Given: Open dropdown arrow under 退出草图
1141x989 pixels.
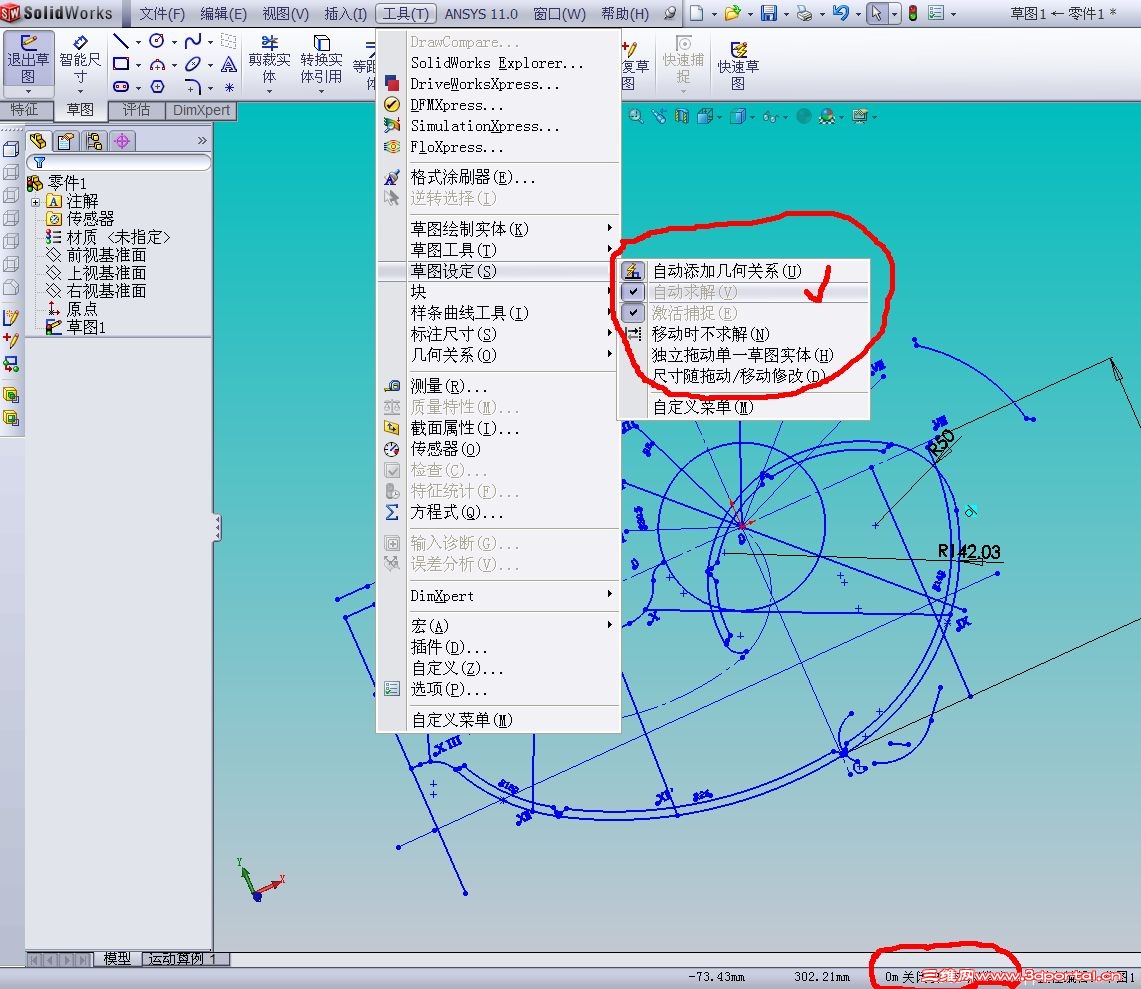Looking at the screenshot, I should pyautogui.click(x=28, y=92).
